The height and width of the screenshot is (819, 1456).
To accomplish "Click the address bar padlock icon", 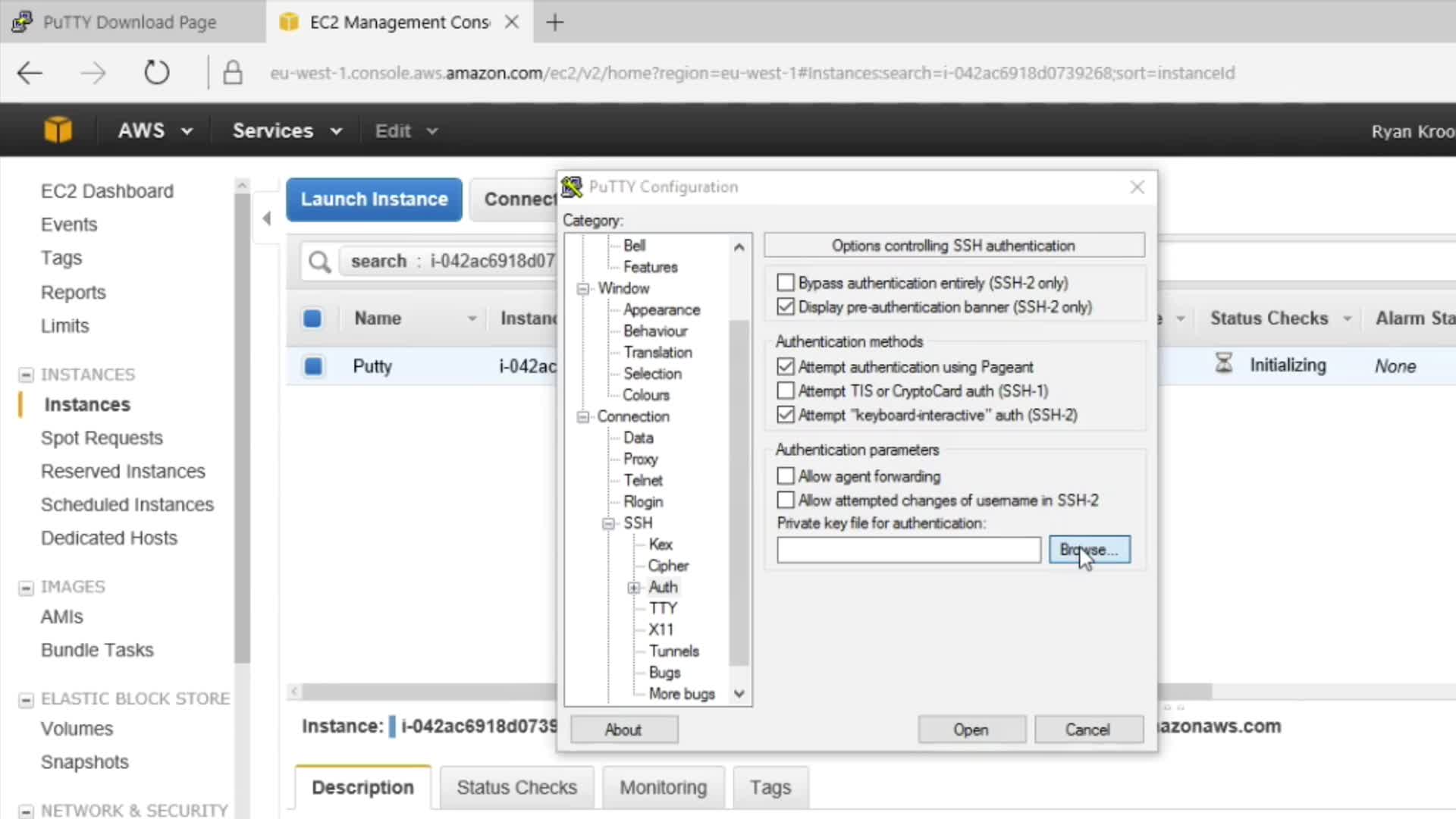I will (233, 73).
